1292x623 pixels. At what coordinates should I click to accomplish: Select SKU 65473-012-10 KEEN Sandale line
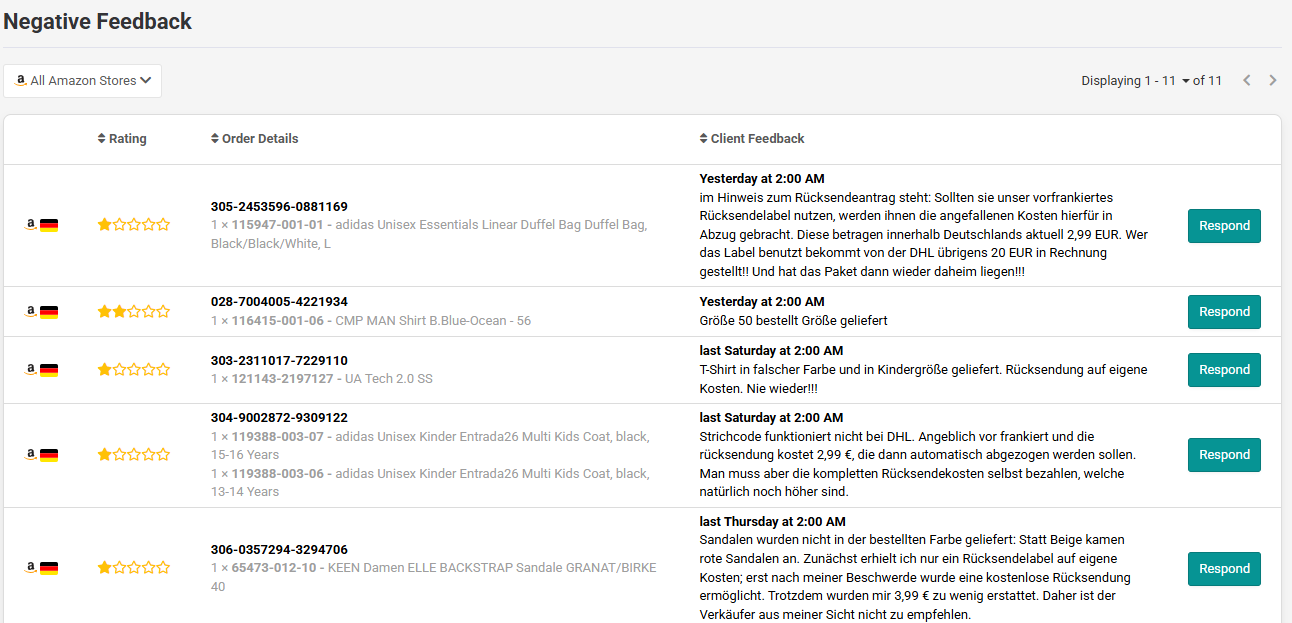pyautogui.click(x=434, y=577)
